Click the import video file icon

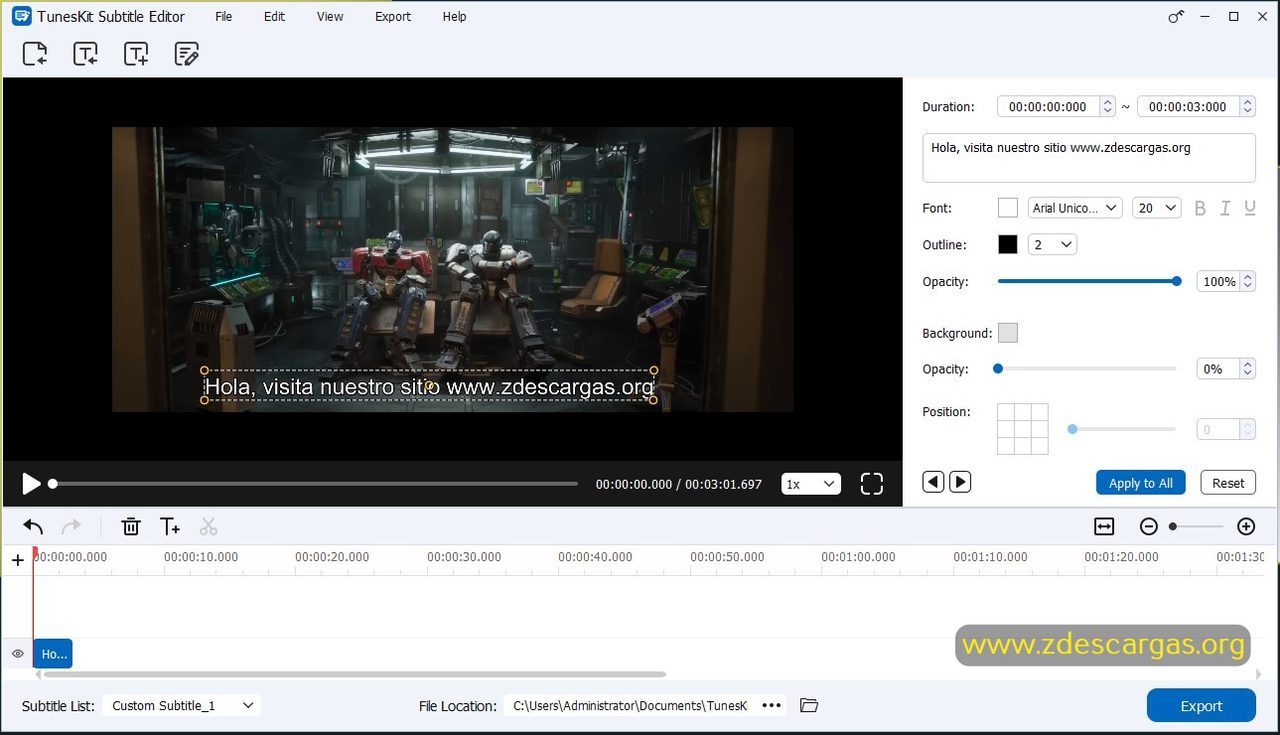coord(35,54)
